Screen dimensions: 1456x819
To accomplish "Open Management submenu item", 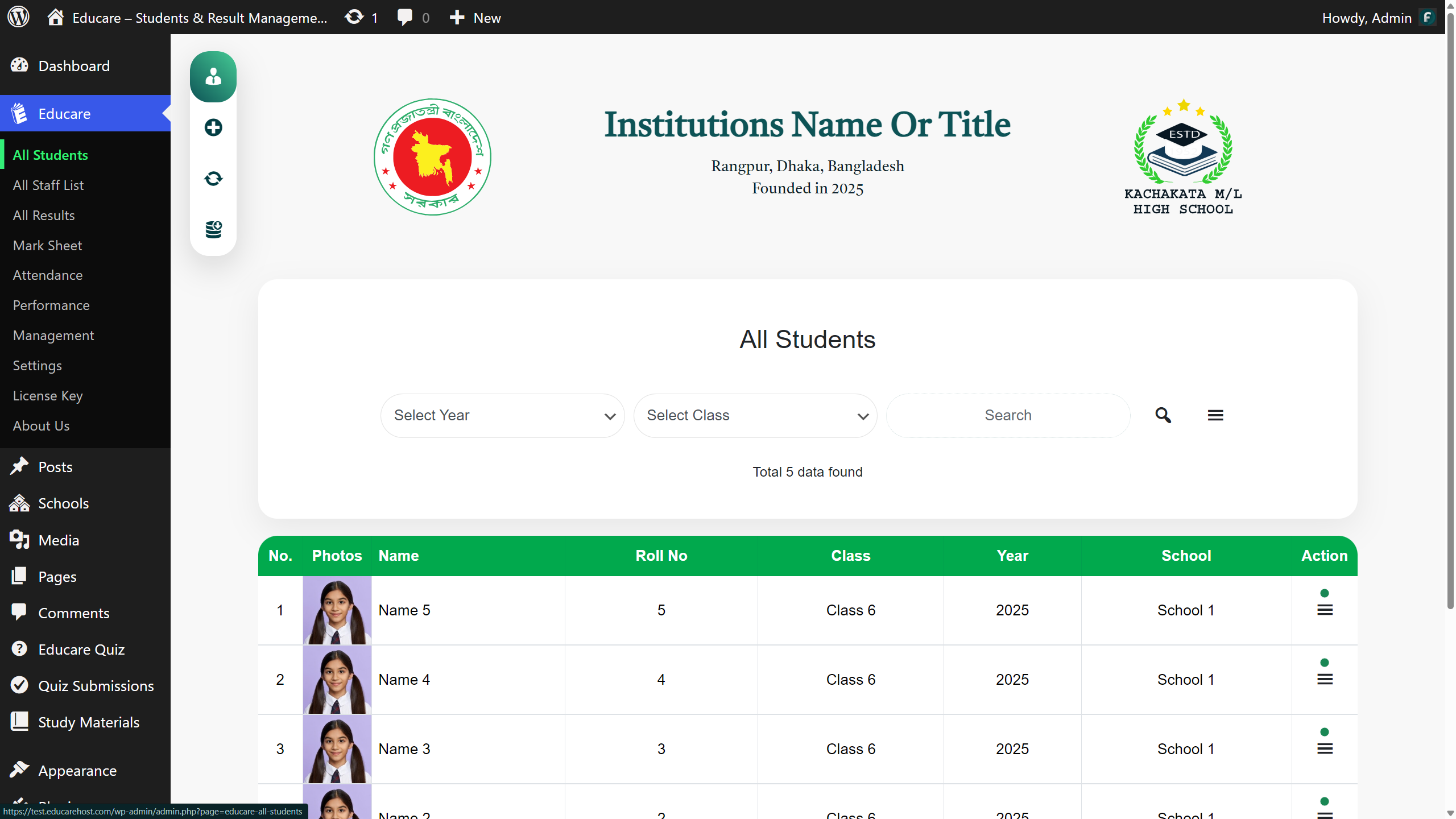I will point(53,335).
